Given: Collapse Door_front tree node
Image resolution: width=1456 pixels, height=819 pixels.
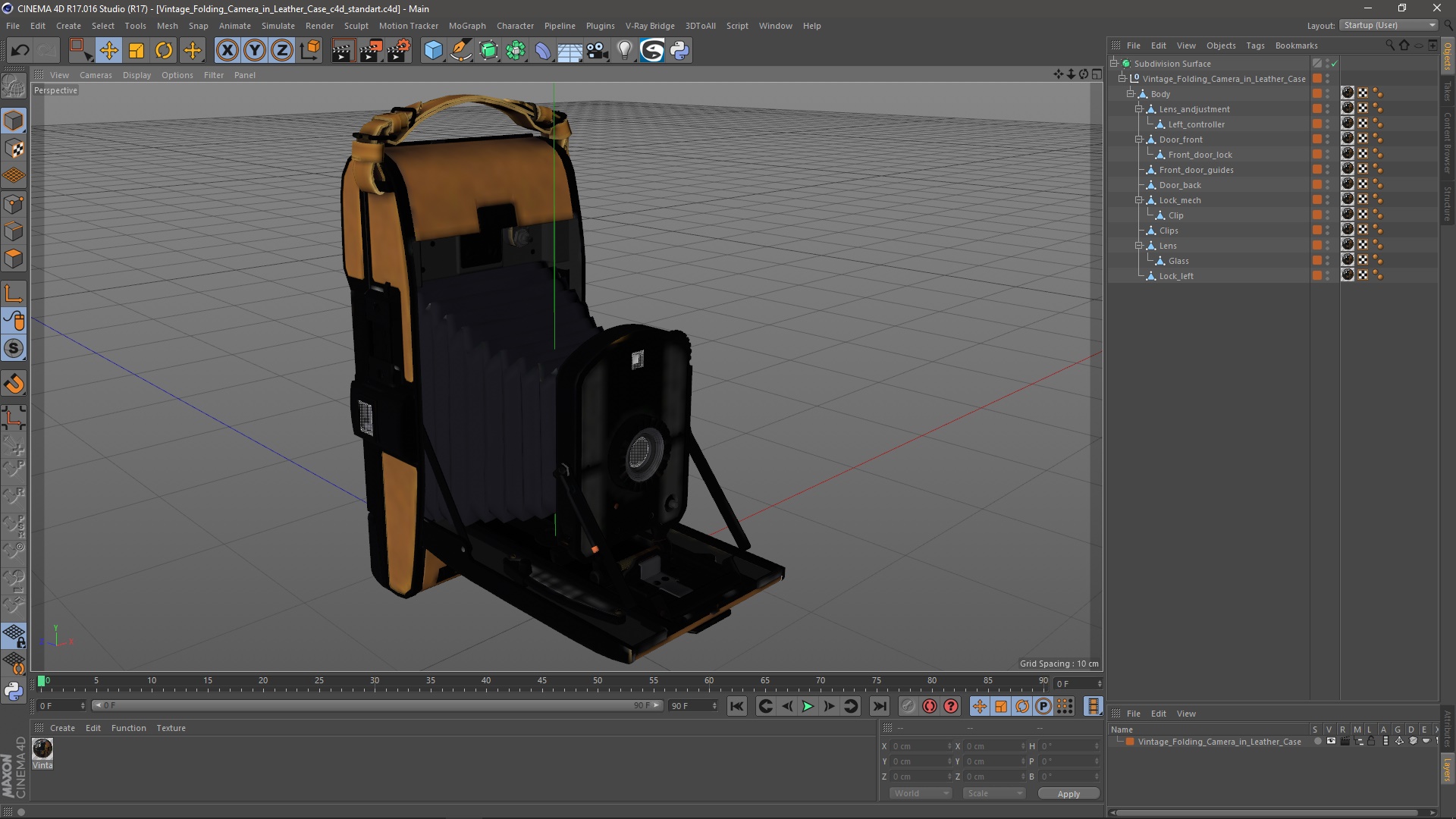Looking at the screenshot, I should (x=1139, y=140).
